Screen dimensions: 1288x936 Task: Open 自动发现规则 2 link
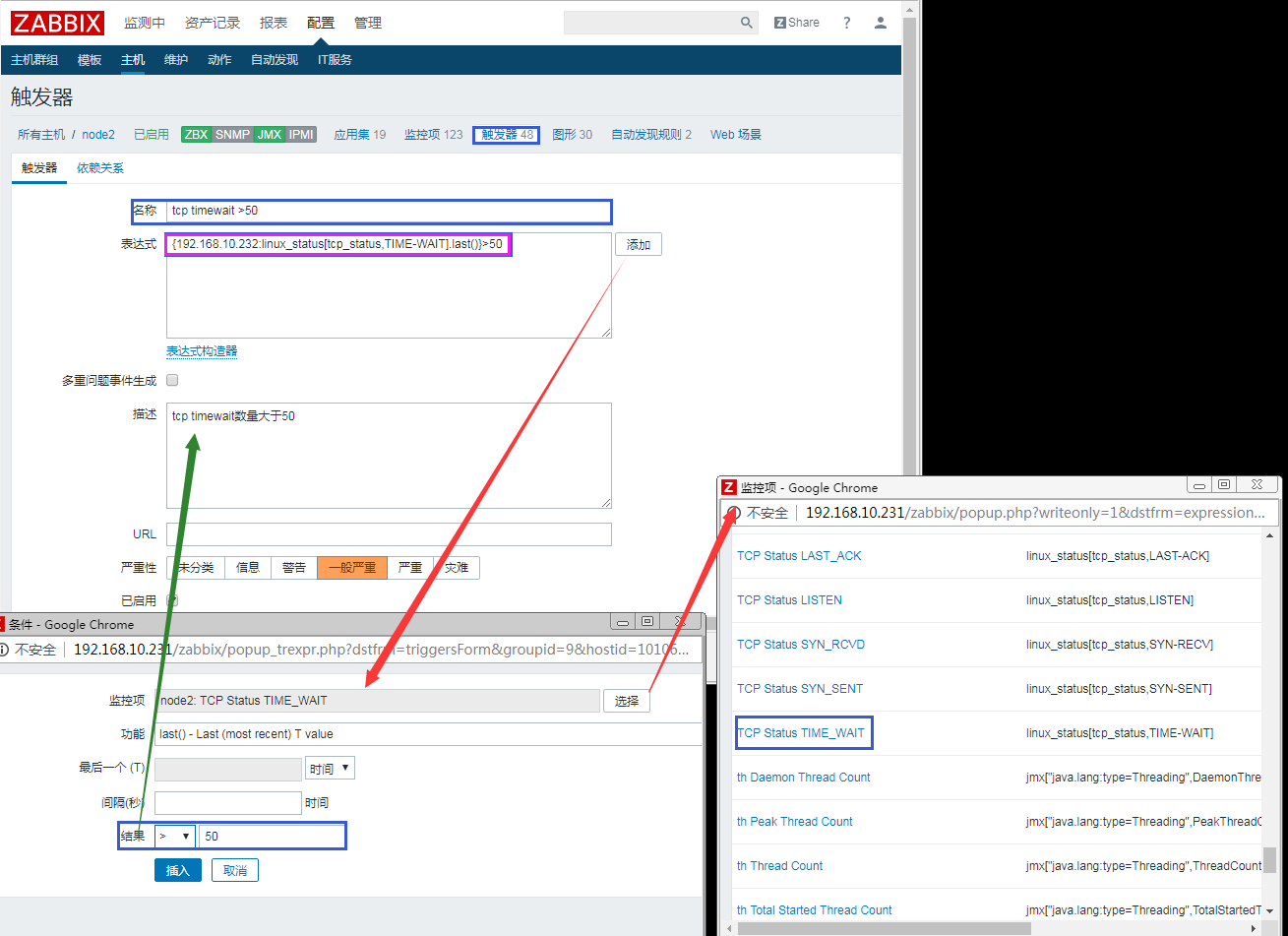[x=651, y=135]
